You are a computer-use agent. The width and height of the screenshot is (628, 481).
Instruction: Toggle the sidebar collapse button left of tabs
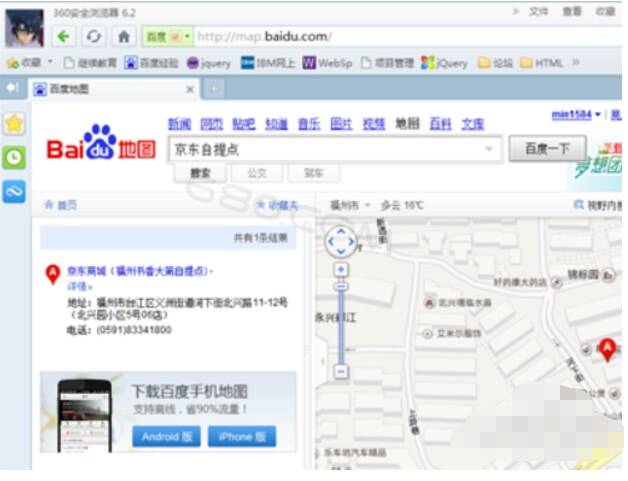(13, 88)
